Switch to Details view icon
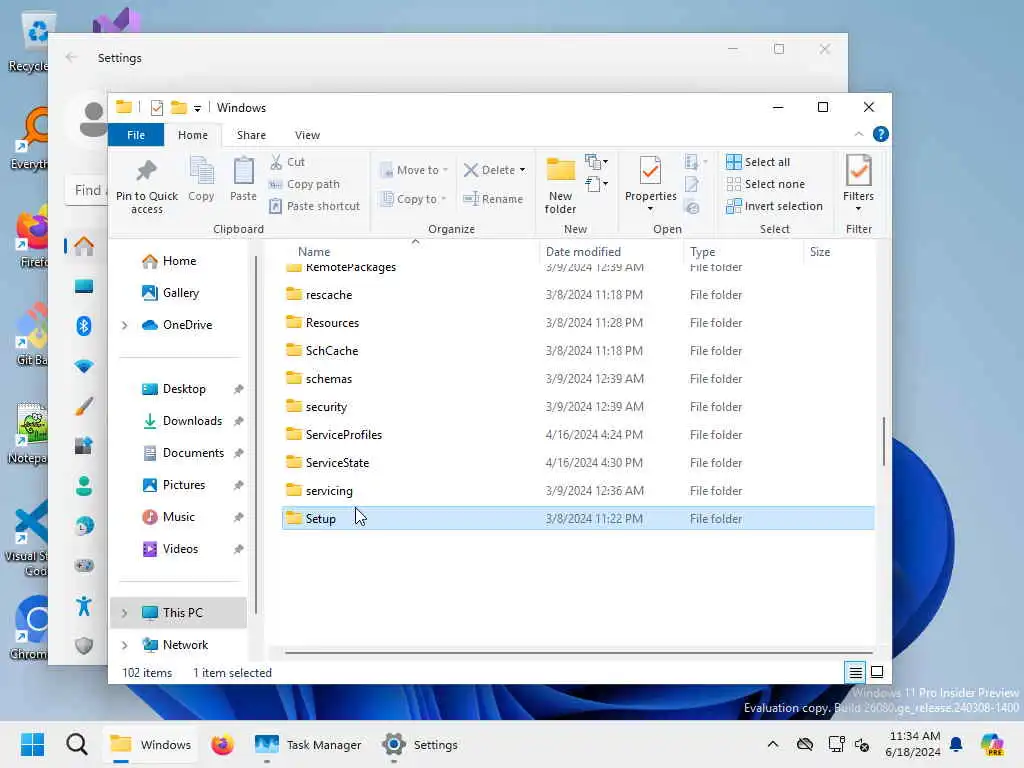The width and height of the screenshot is (1024, 768). 855,672
